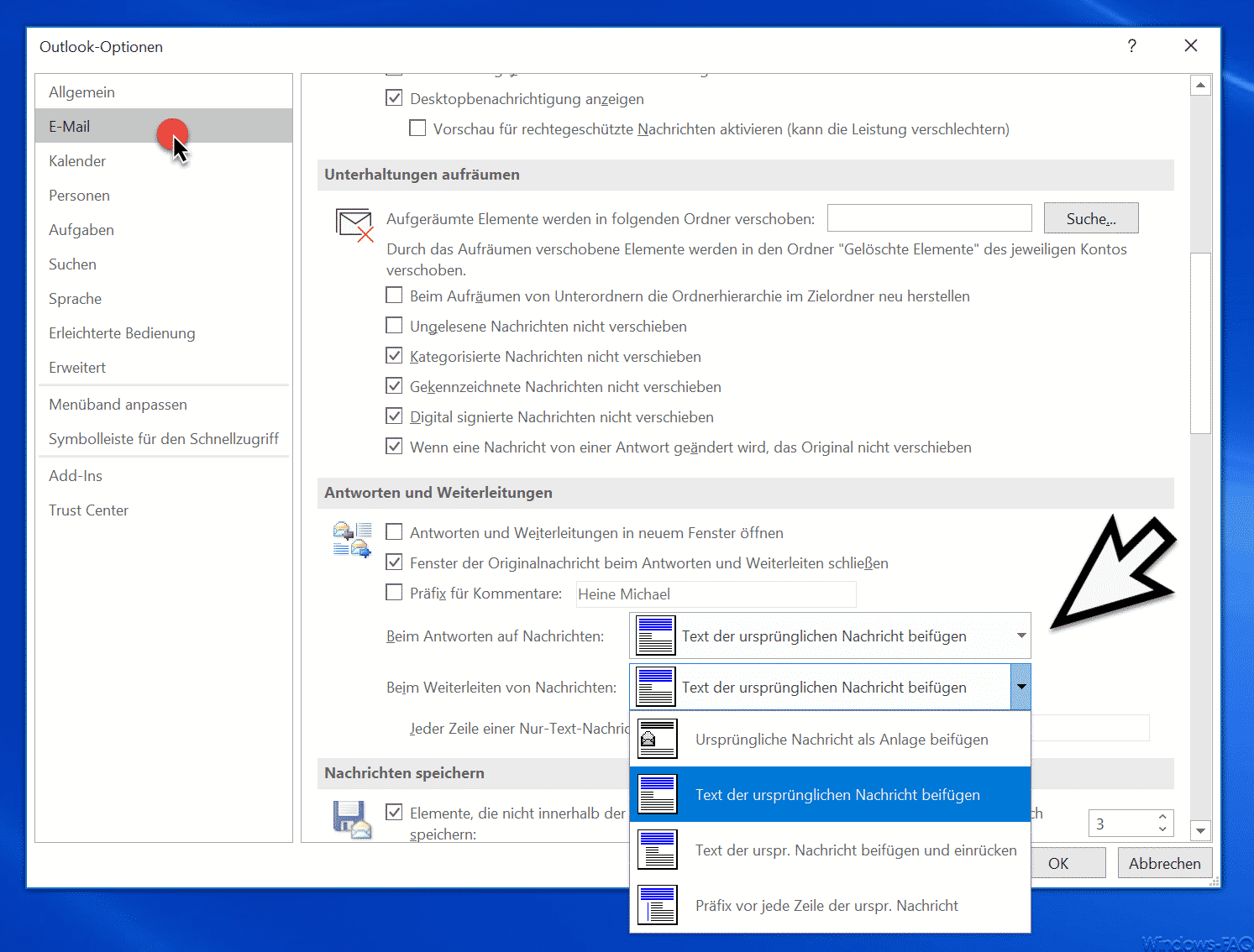This screenshot has width=1254, height=952.
Task: Open the Trust Center category
Action: (164, 510)
